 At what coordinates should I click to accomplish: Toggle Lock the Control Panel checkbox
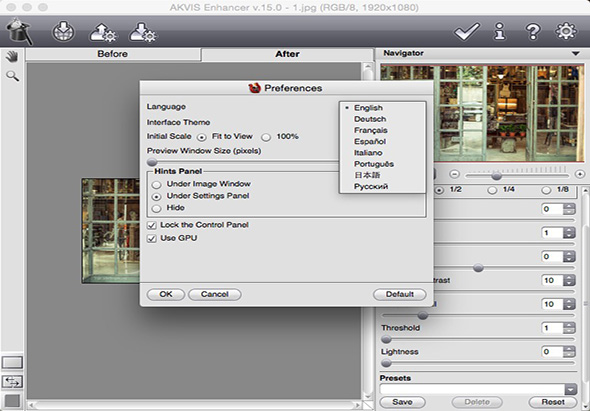point(152,225)
